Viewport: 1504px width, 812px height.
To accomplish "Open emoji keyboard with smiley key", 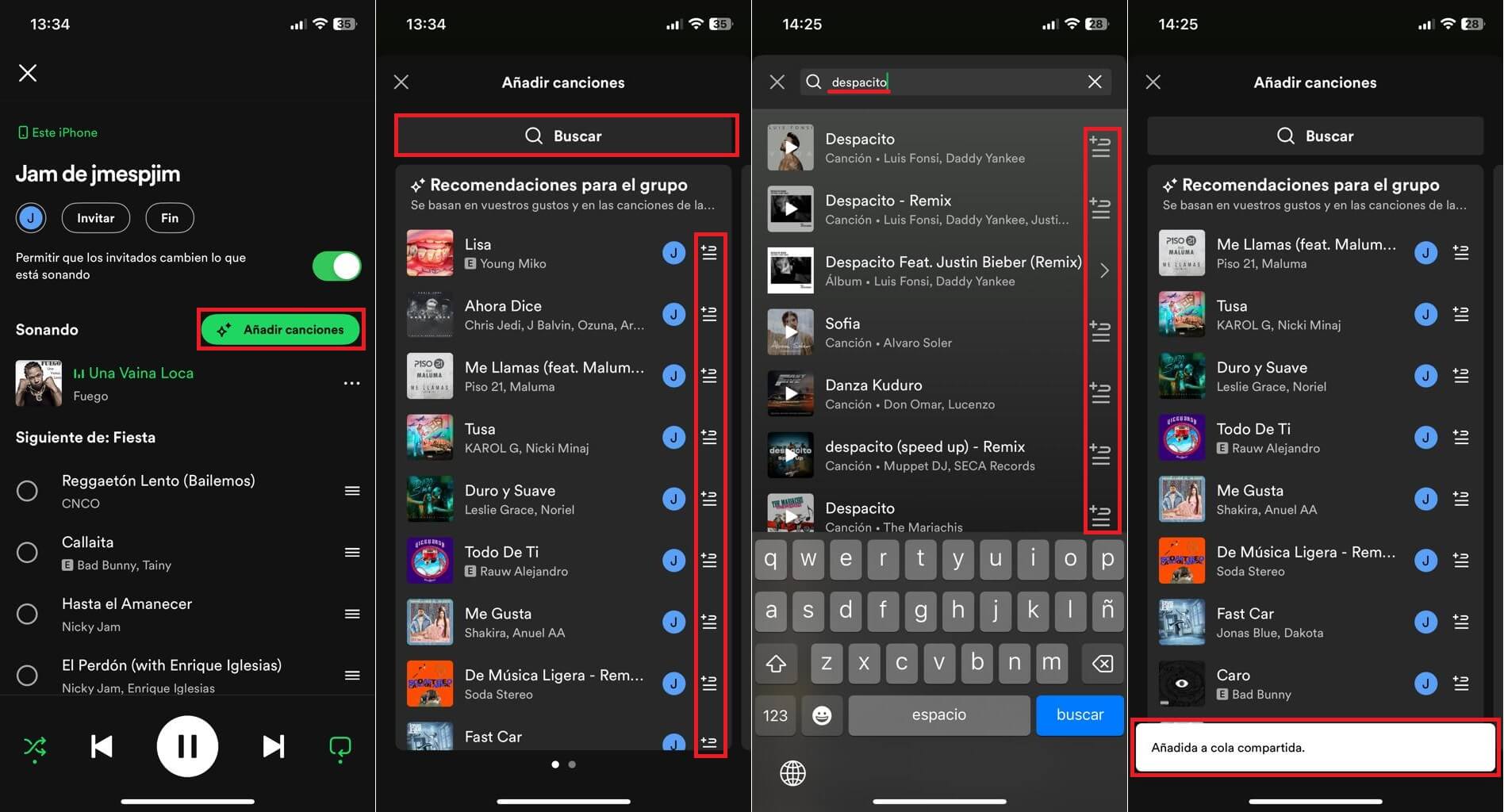I will coord(822,715).
